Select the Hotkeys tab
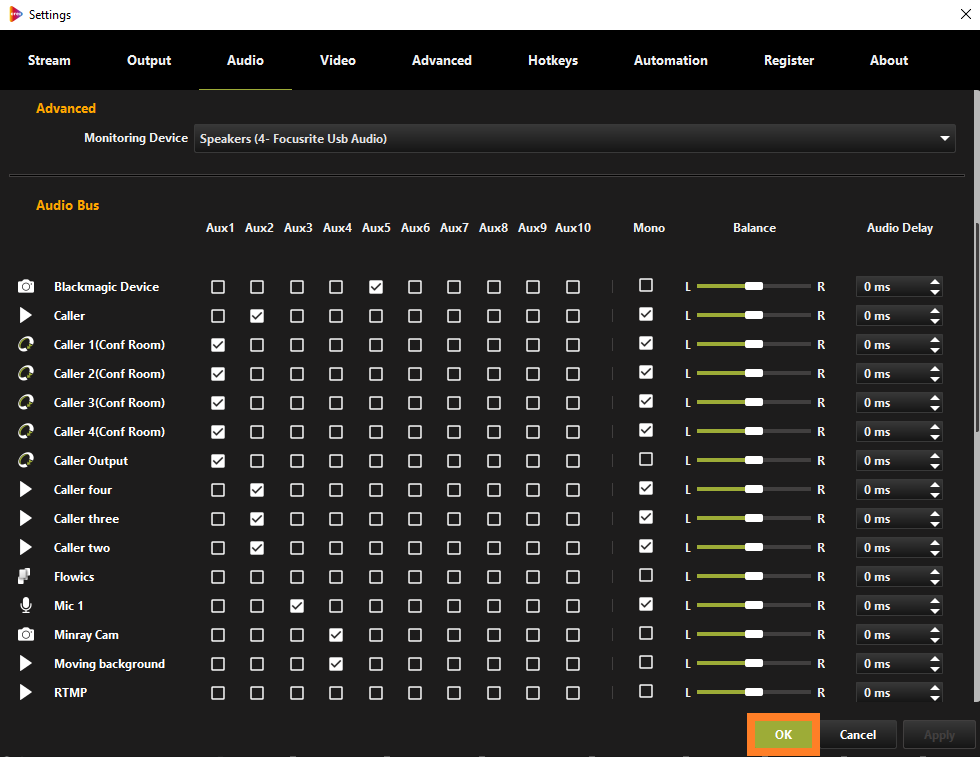980x757 pixels. click(x=552, y=61)
